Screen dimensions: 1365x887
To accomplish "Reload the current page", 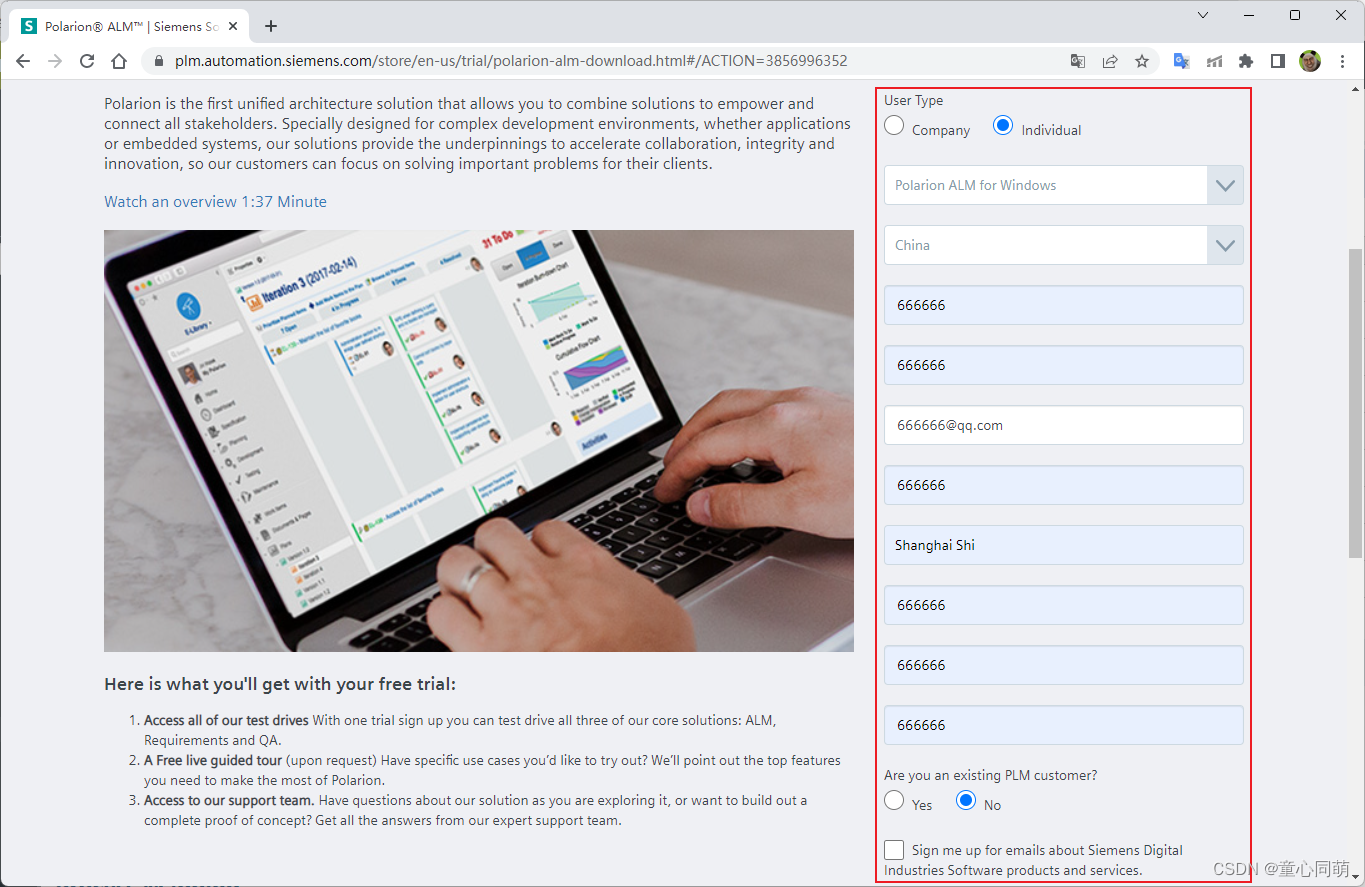I will (x=87, y=61).
